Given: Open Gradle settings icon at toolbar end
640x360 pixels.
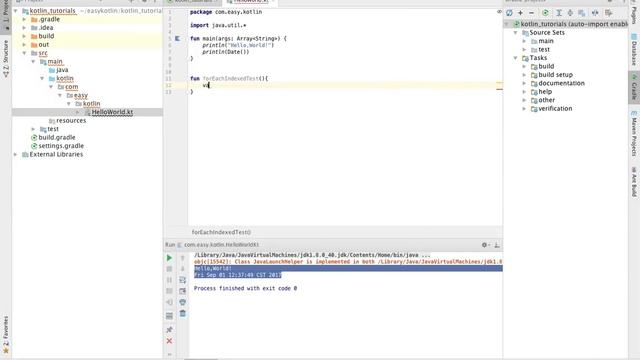Looking at the screenshot, I should point(609,13).
